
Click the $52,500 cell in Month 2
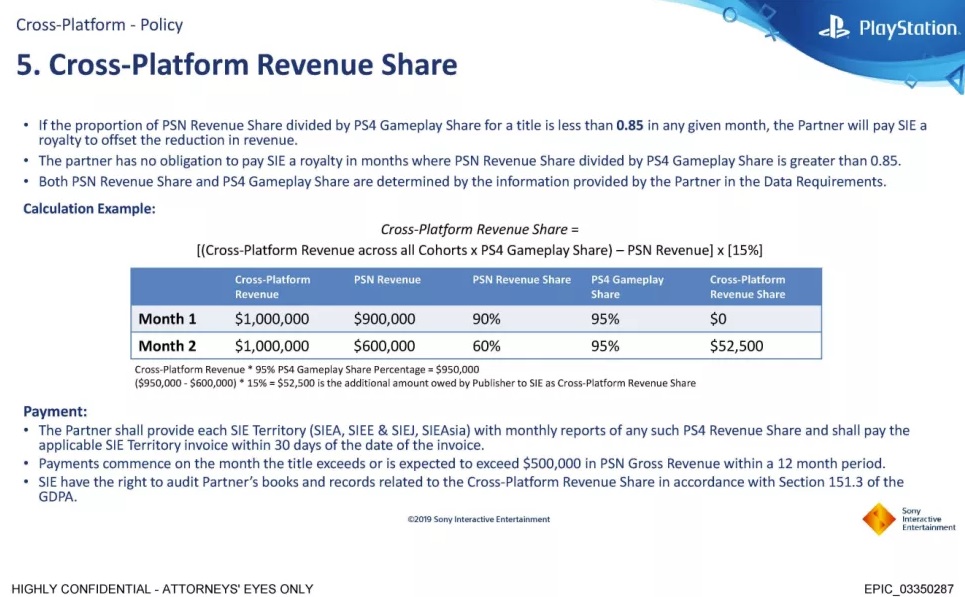(x=736, y=346)
